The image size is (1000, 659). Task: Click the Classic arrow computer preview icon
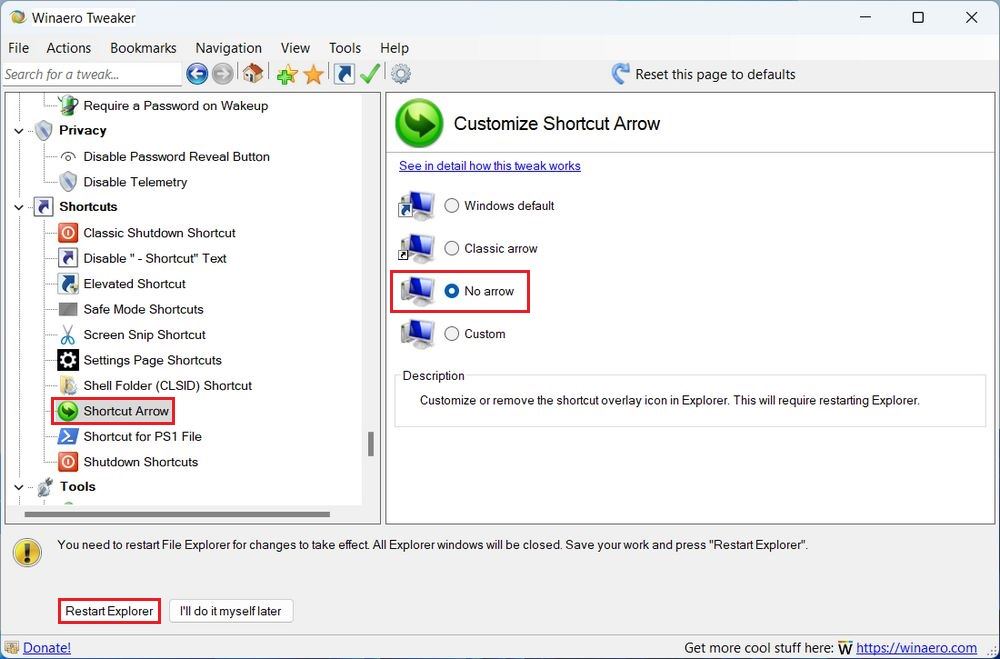[x=416, y=248]
